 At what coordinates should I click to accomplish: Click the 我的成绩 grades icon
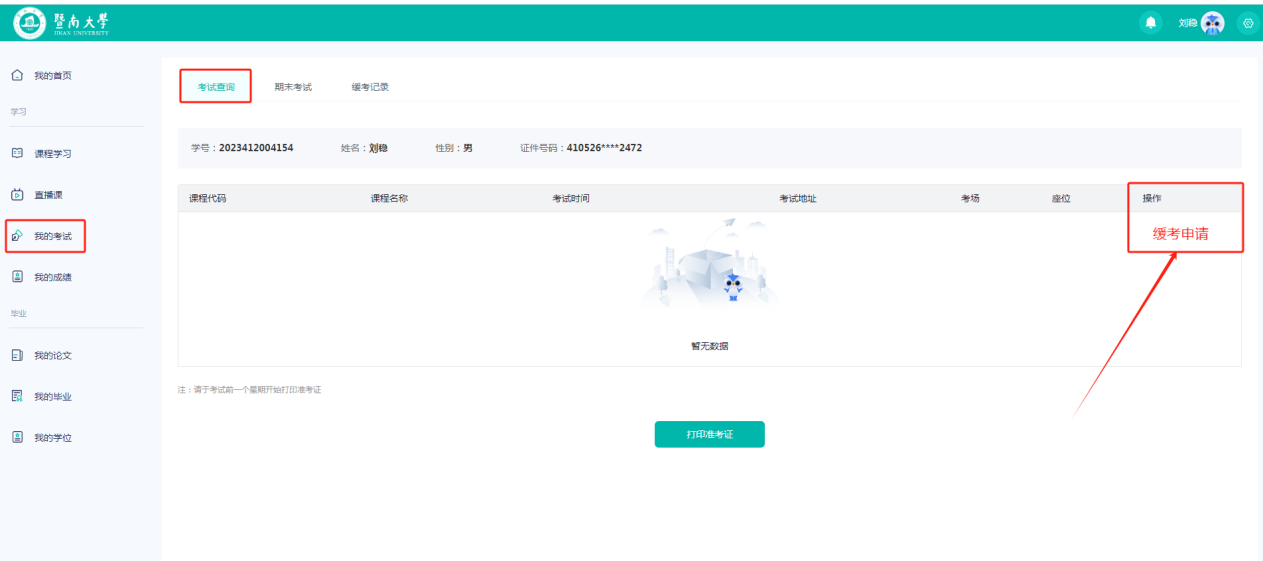(17, 277)
